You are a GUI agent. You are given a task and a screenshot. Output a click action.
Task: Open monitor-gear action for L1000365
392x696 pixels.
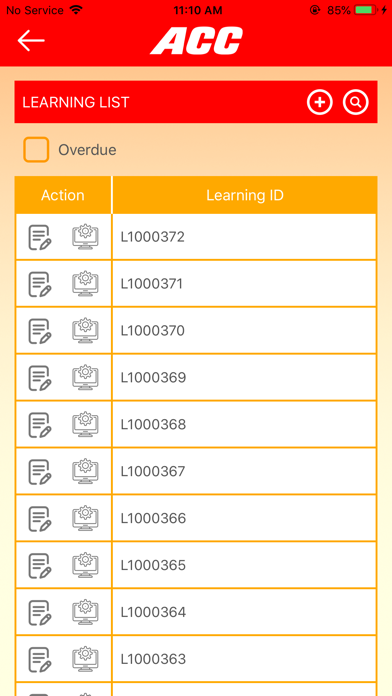[85, 566]
